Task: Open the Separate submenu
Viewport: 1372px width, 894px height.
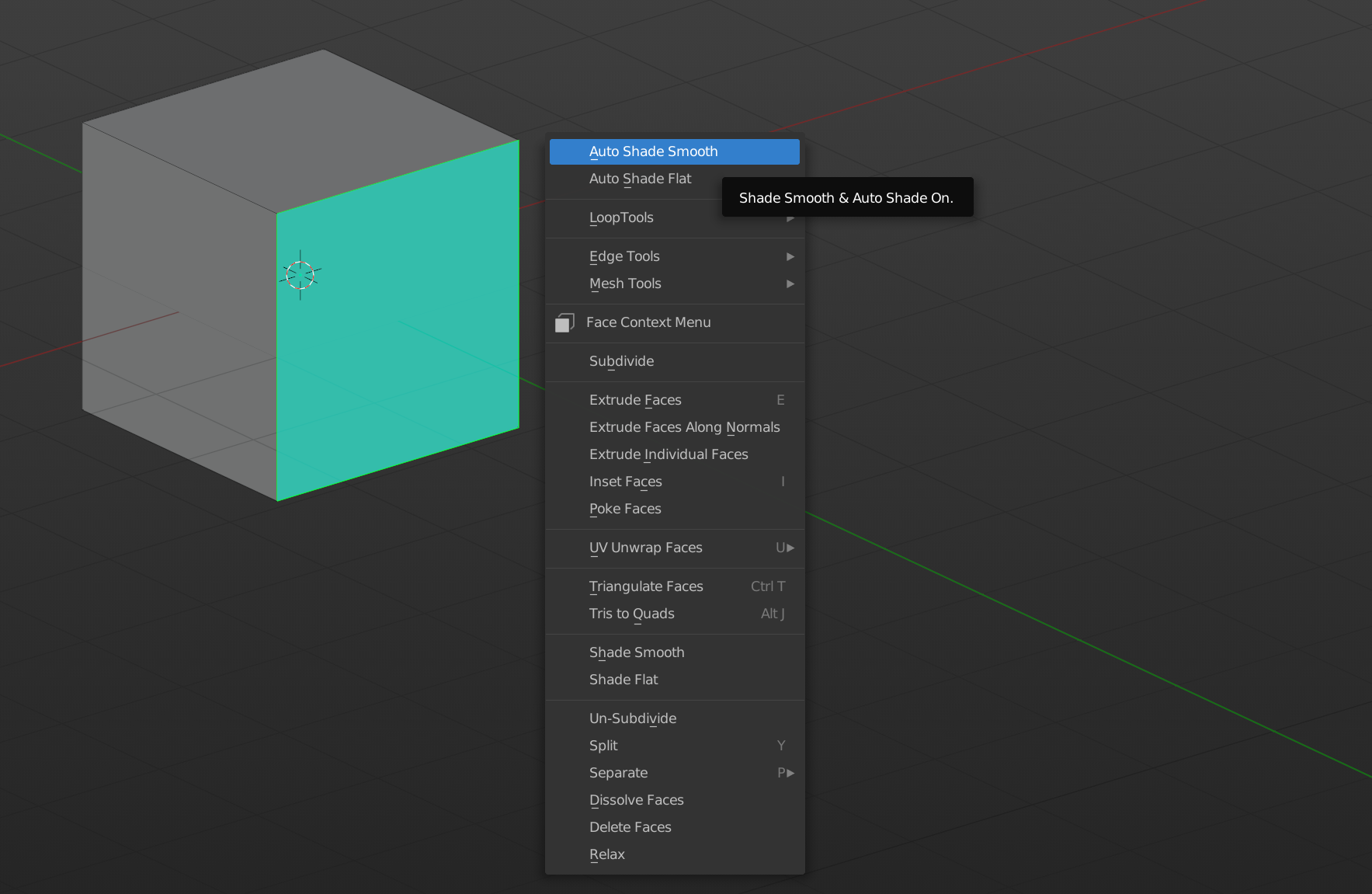Action: click(x=674, y=773)
